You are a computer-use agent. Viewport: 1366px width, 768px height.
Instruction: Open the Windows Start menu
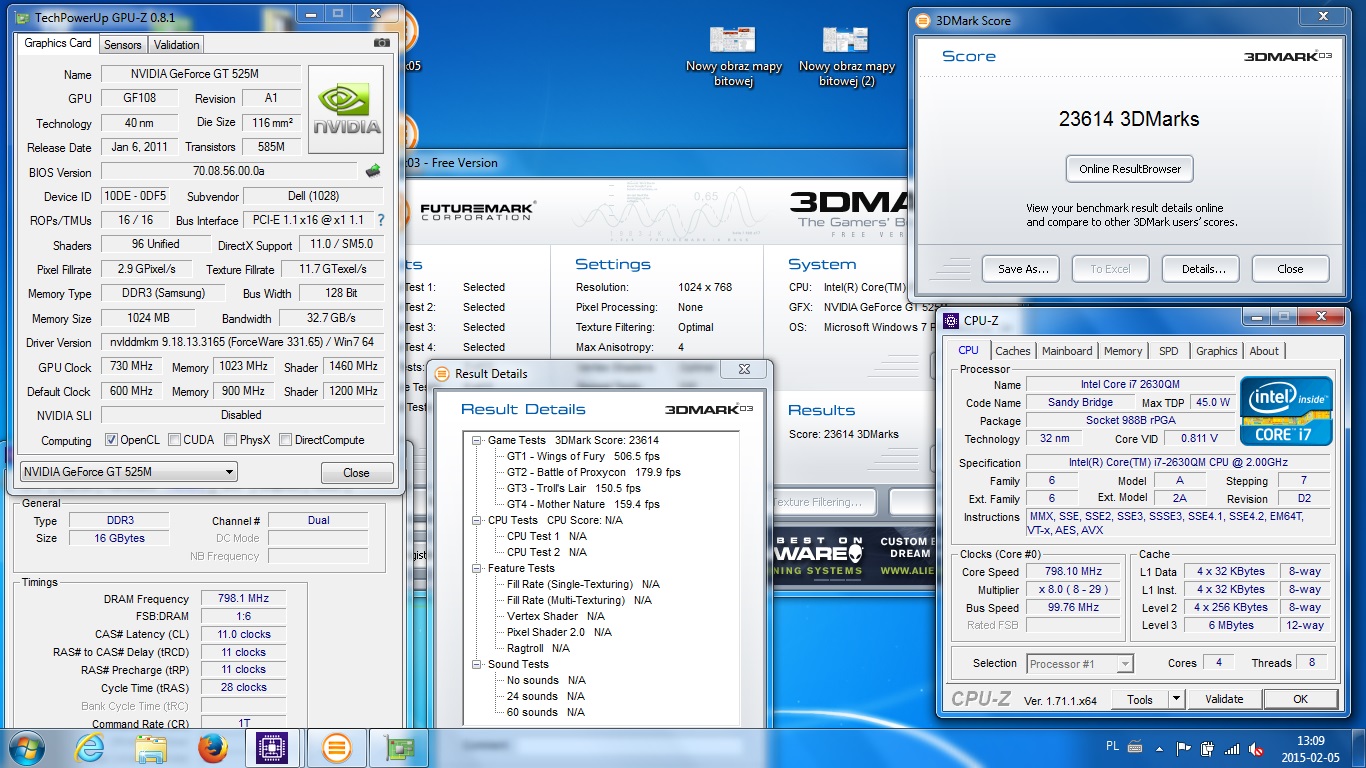coord(26,747)
